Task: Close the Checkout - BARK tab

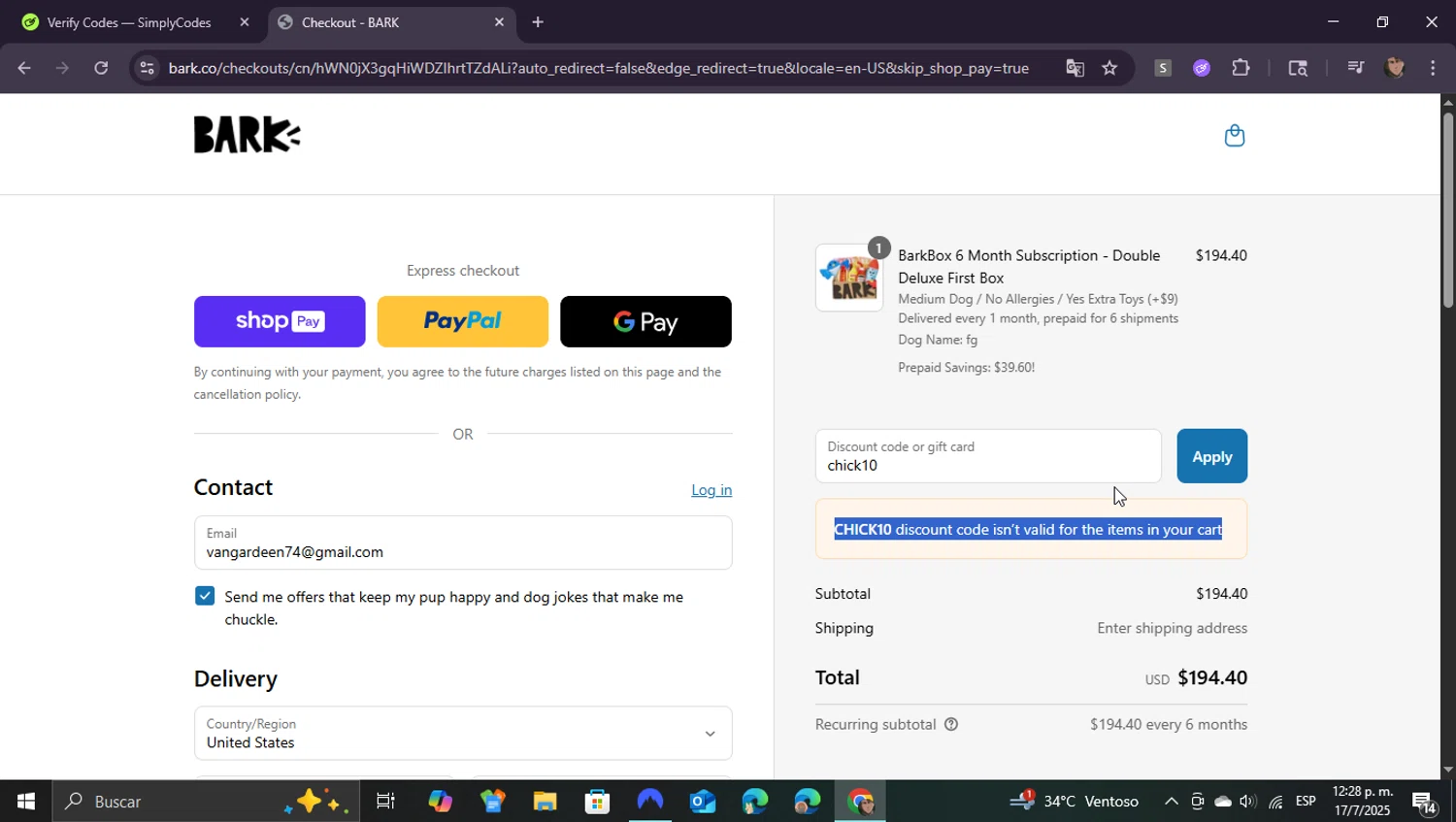Action: pos(499,22)
